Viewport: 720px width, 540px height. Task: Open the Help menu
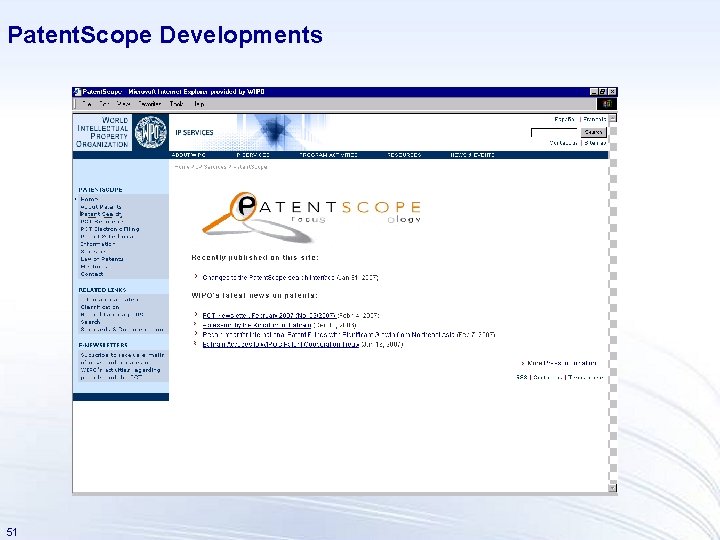[199, 104]
